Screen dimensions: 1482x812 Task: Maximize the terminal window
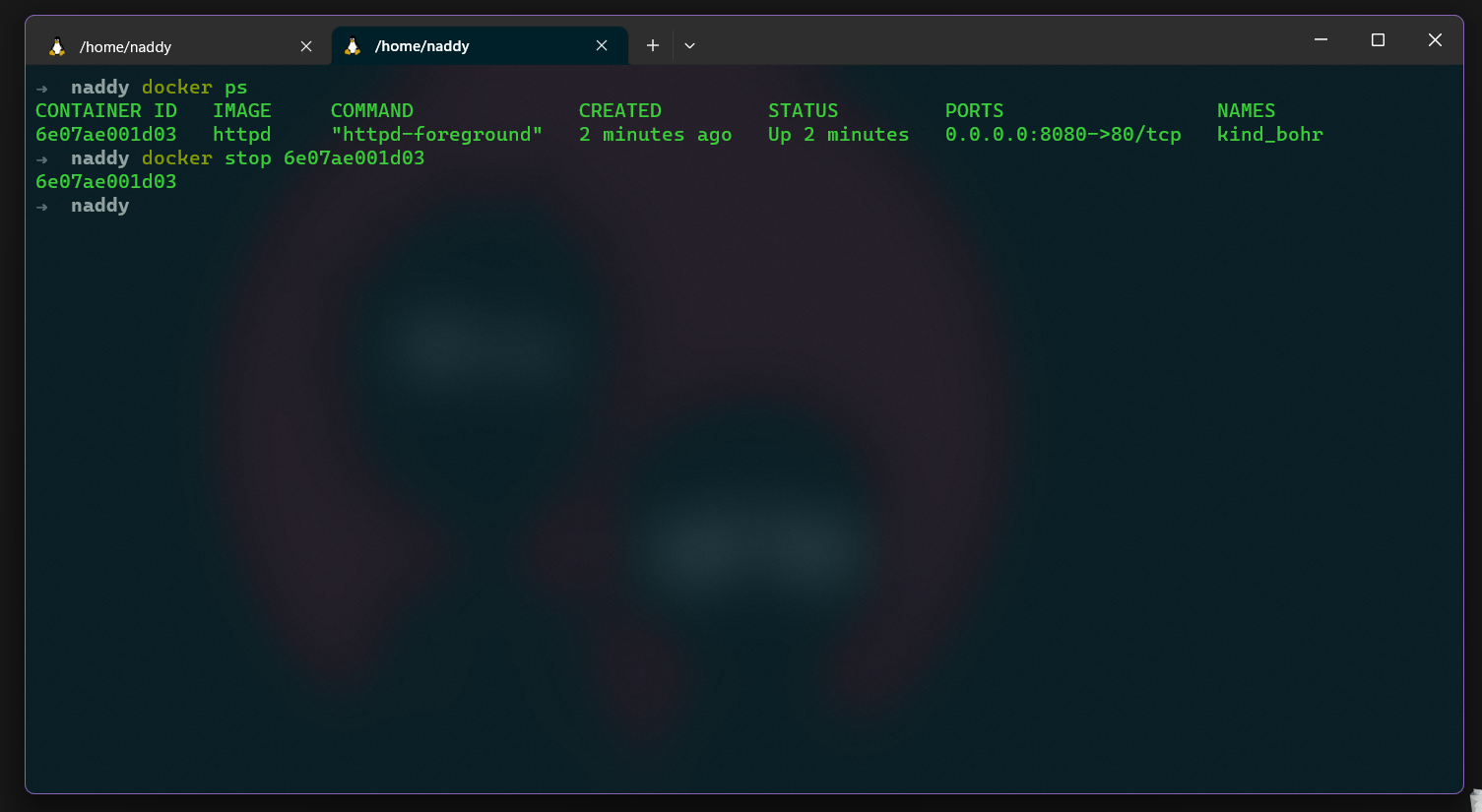[x=1378, y=39]
